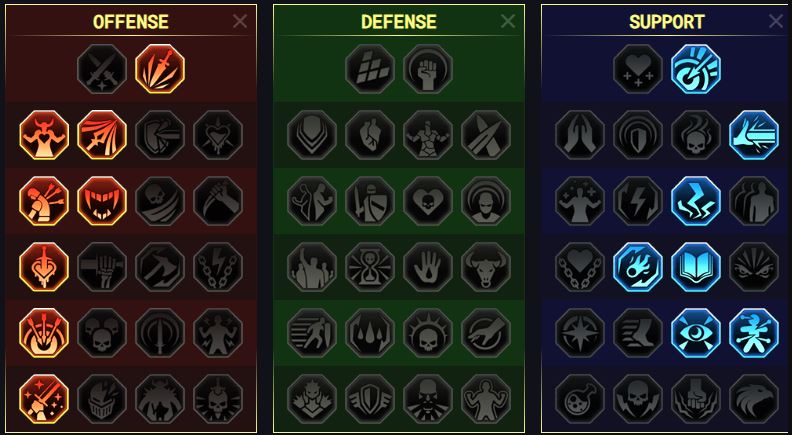Screen dimensions: 792x435
Task: Close the Support mastery tree
Action: 776,21
